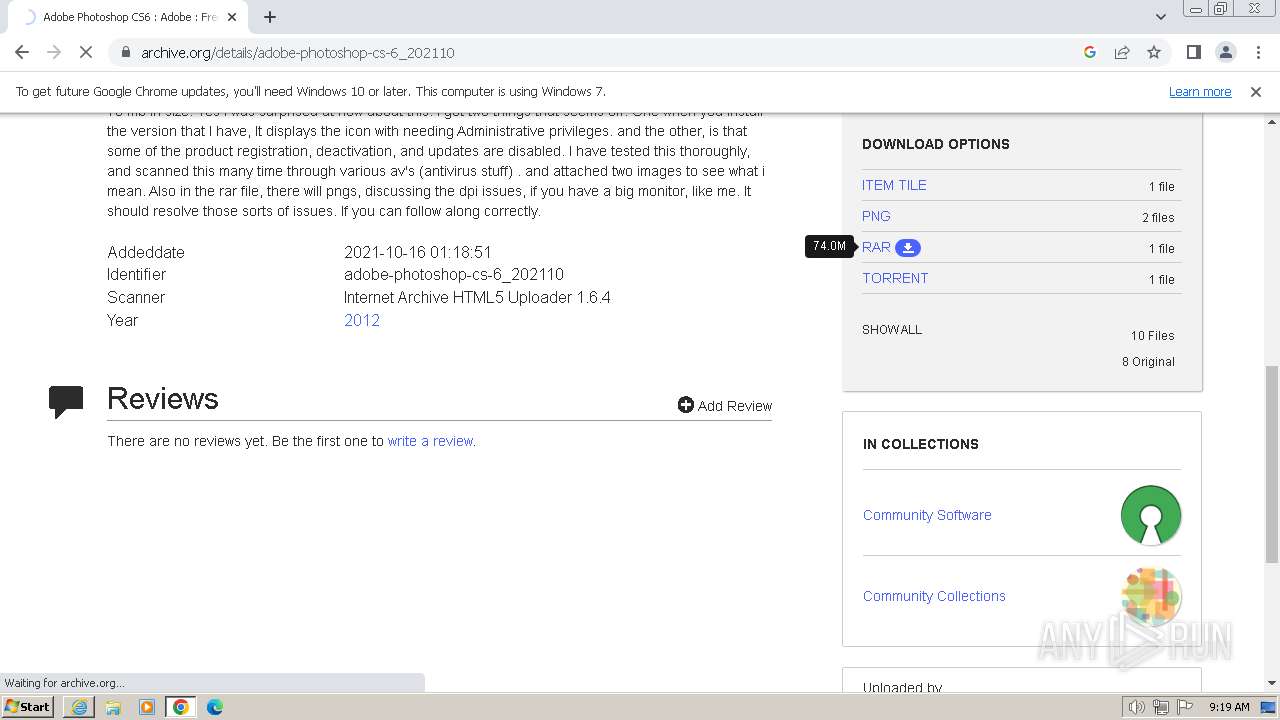Open a new tab
1280x720 pixels.
tap(270, 17)
